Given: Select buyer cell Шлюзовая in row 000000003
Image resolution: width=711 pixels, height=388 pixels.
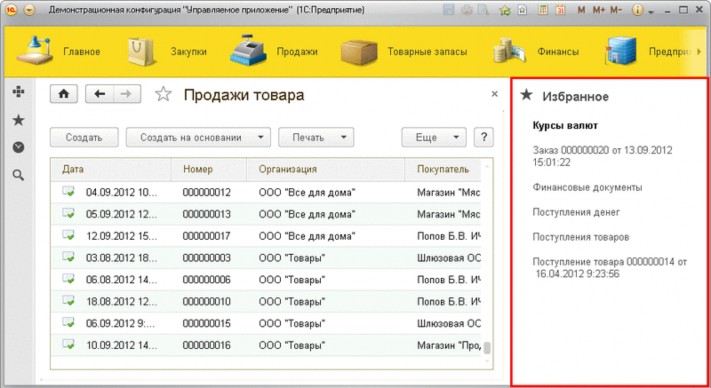Looking at the screenshot, I should click(x=448, y=258).
